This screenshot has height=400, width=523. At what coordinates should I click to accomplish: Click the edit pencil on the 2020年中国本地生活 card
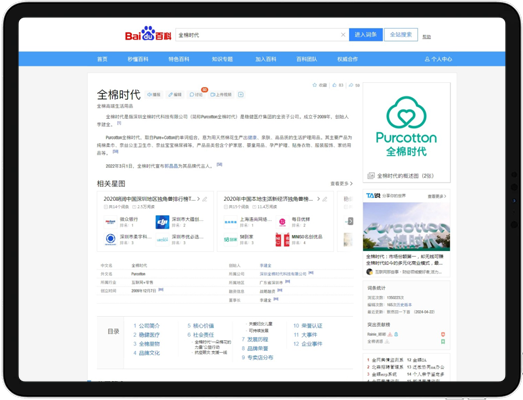click(325, 199)
